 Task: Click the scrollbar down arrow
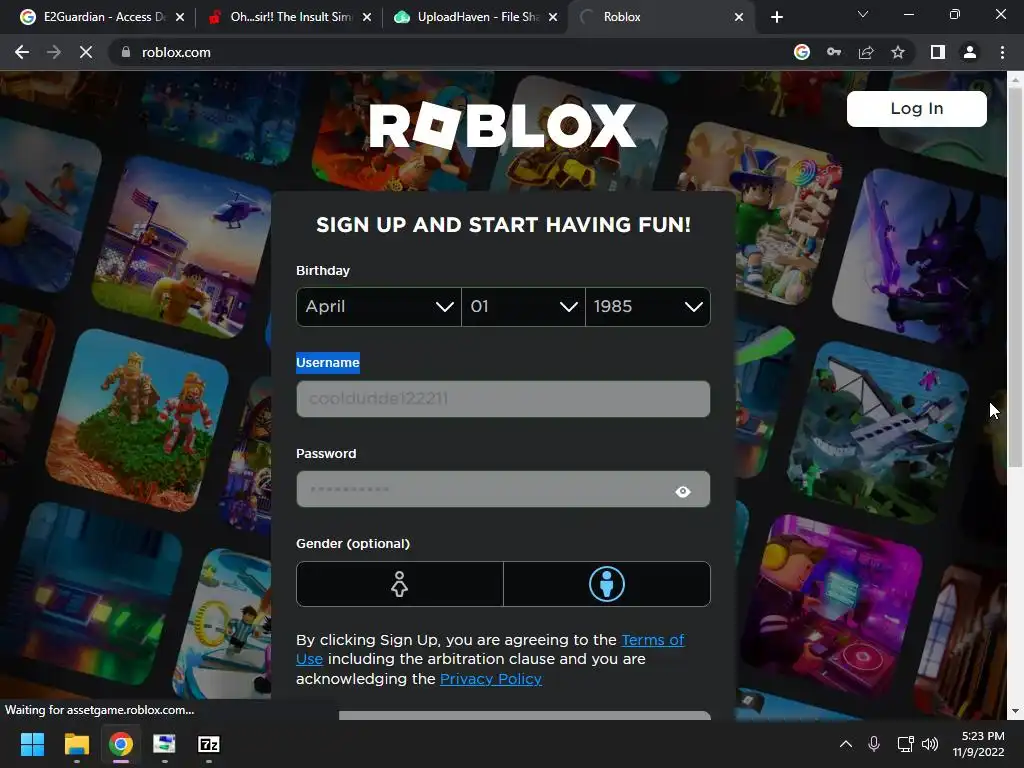pyautogui.click(x=1015, y=711)
